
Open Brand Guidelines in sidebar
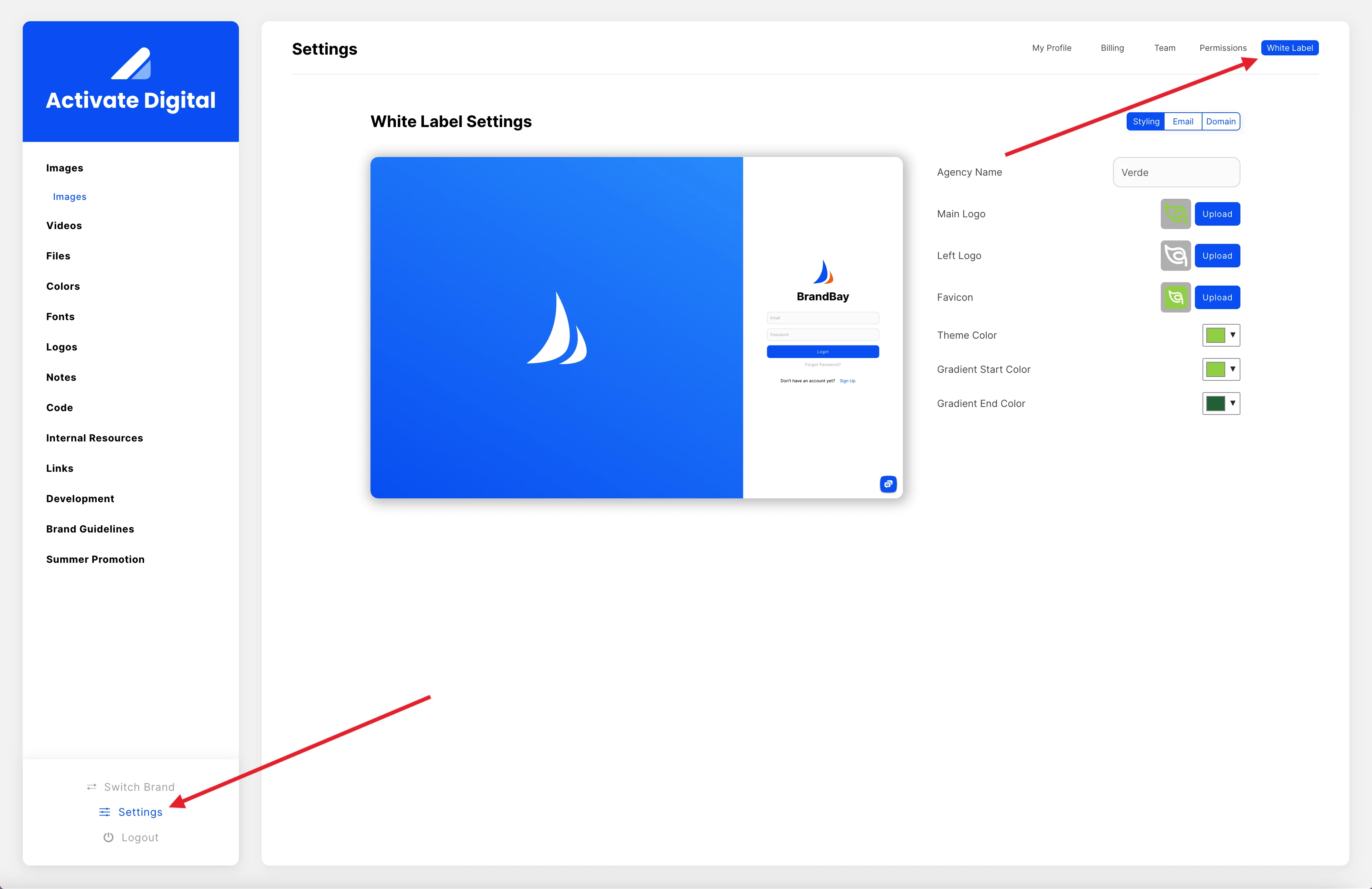point(90,529)
